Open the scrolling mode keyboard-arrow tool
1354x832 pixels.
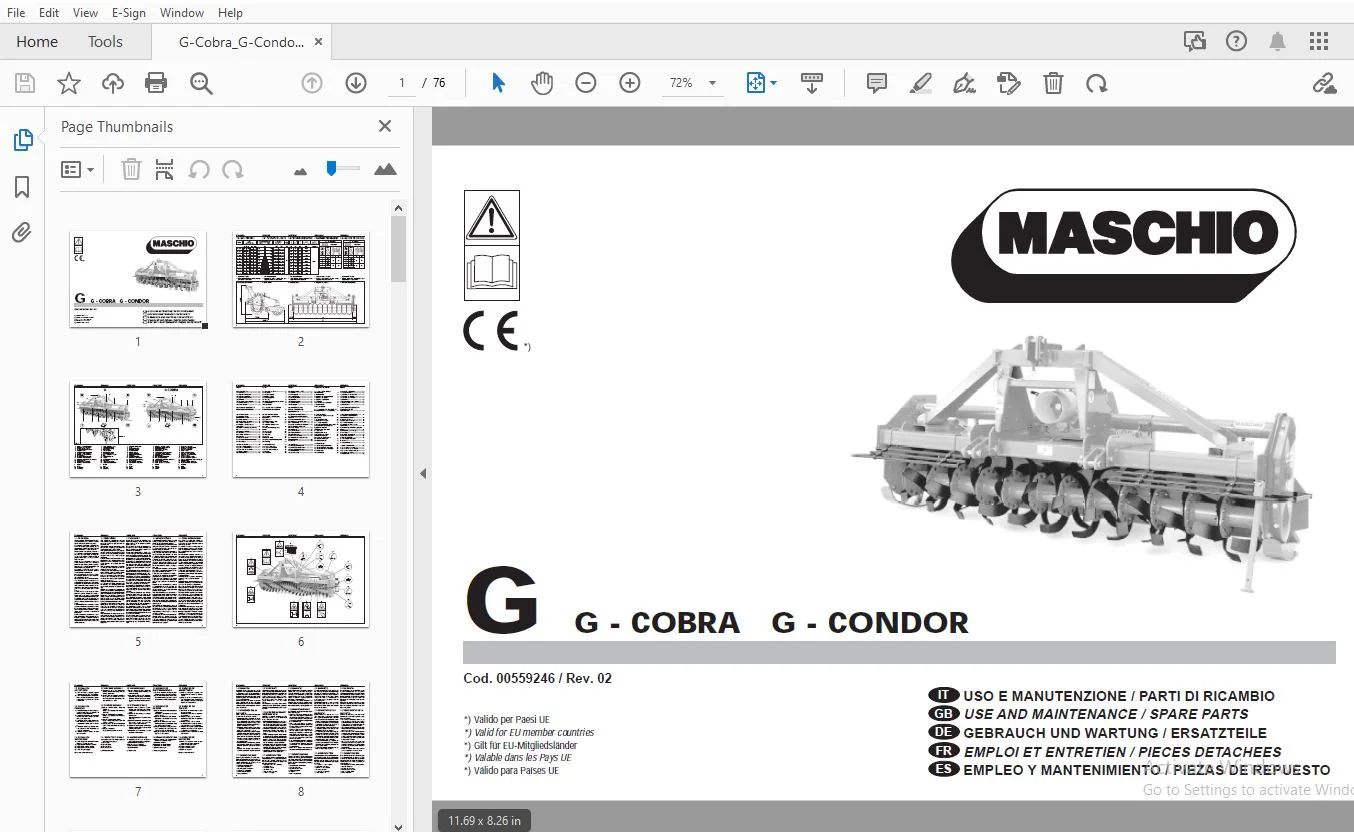click(812, 83)
